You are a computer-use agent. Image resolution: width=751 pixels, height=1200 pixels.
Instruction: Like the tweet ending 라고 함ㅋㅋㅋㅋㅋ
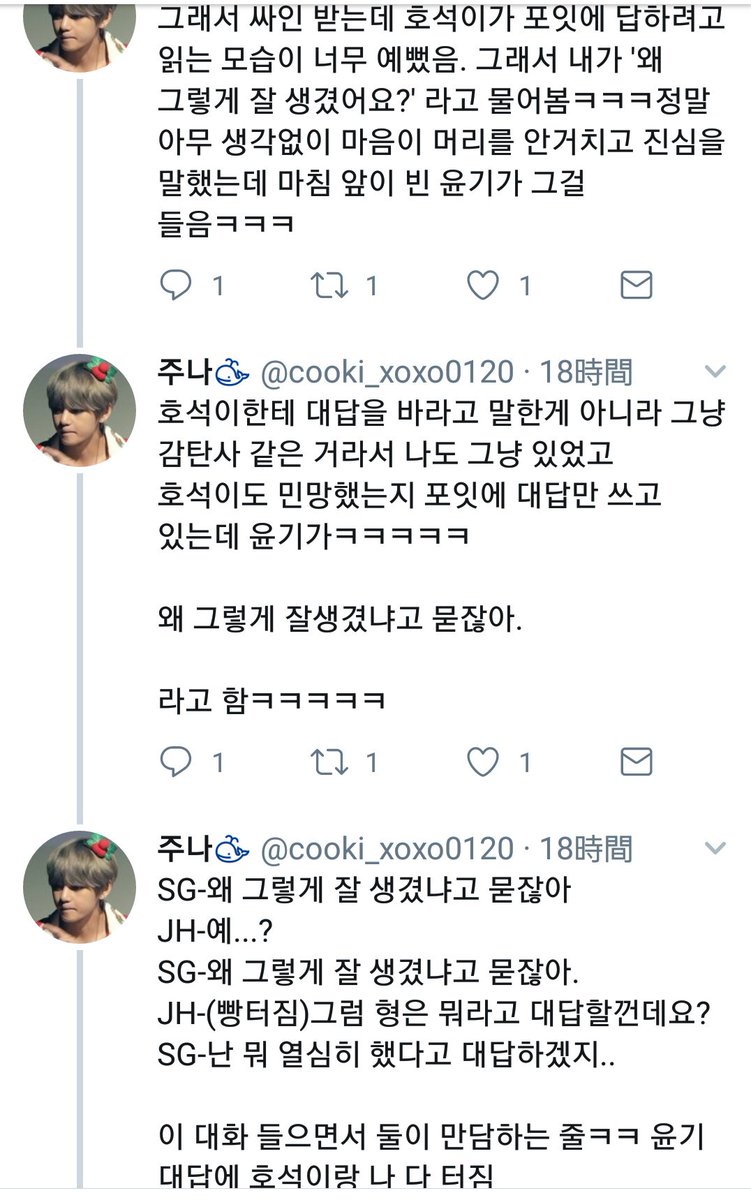pyautogui.click(x=484, y=763)
